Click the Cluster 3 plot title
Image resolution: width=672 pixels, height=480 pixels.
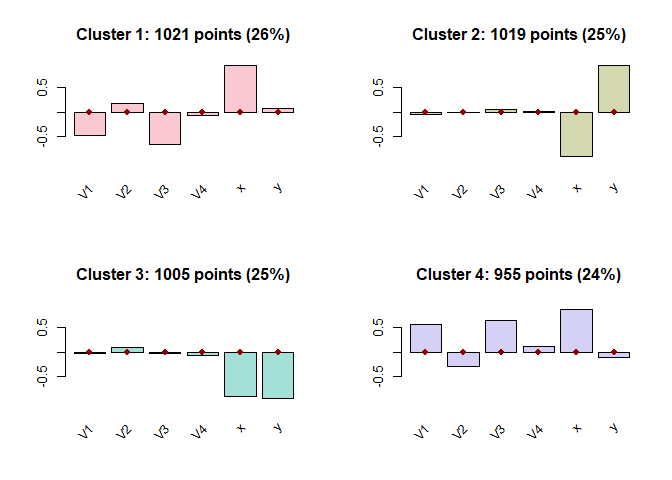point(183,275)
